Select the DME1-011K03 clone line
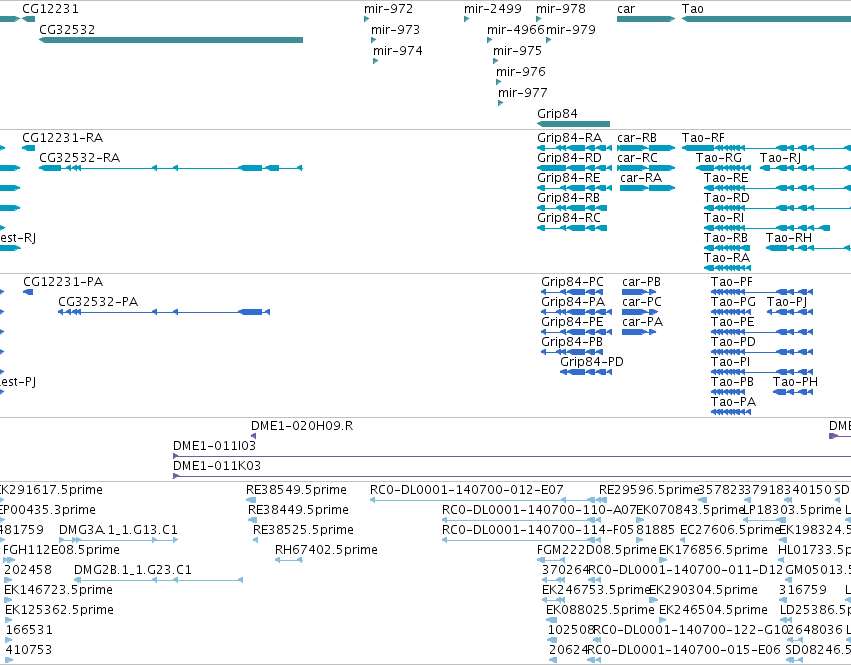851x665 pixels. pyautogui.click(x=512, y=476)
